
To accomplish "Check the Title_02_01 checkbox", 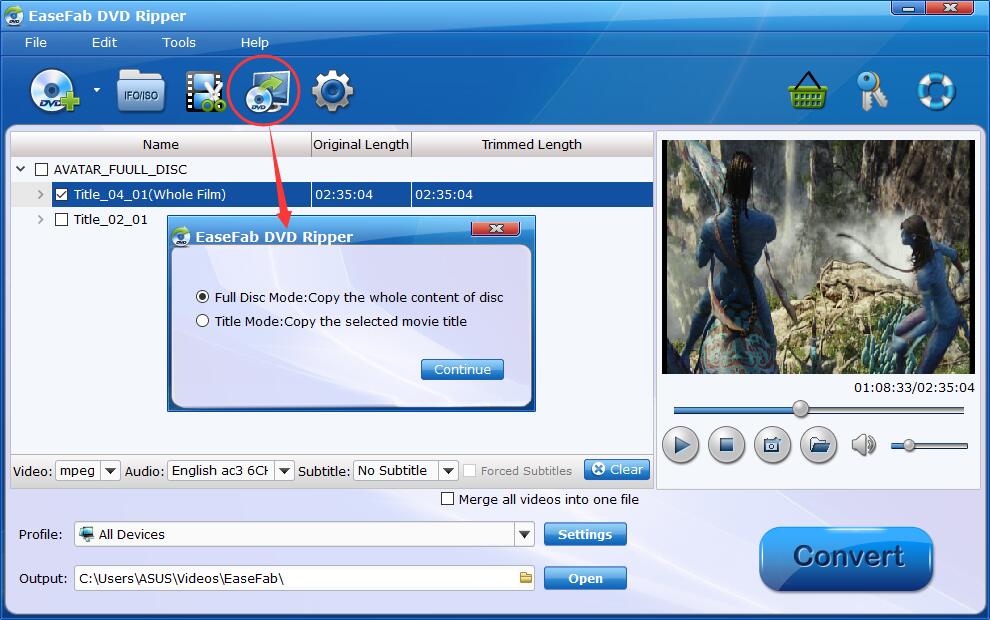I will 61,220.
